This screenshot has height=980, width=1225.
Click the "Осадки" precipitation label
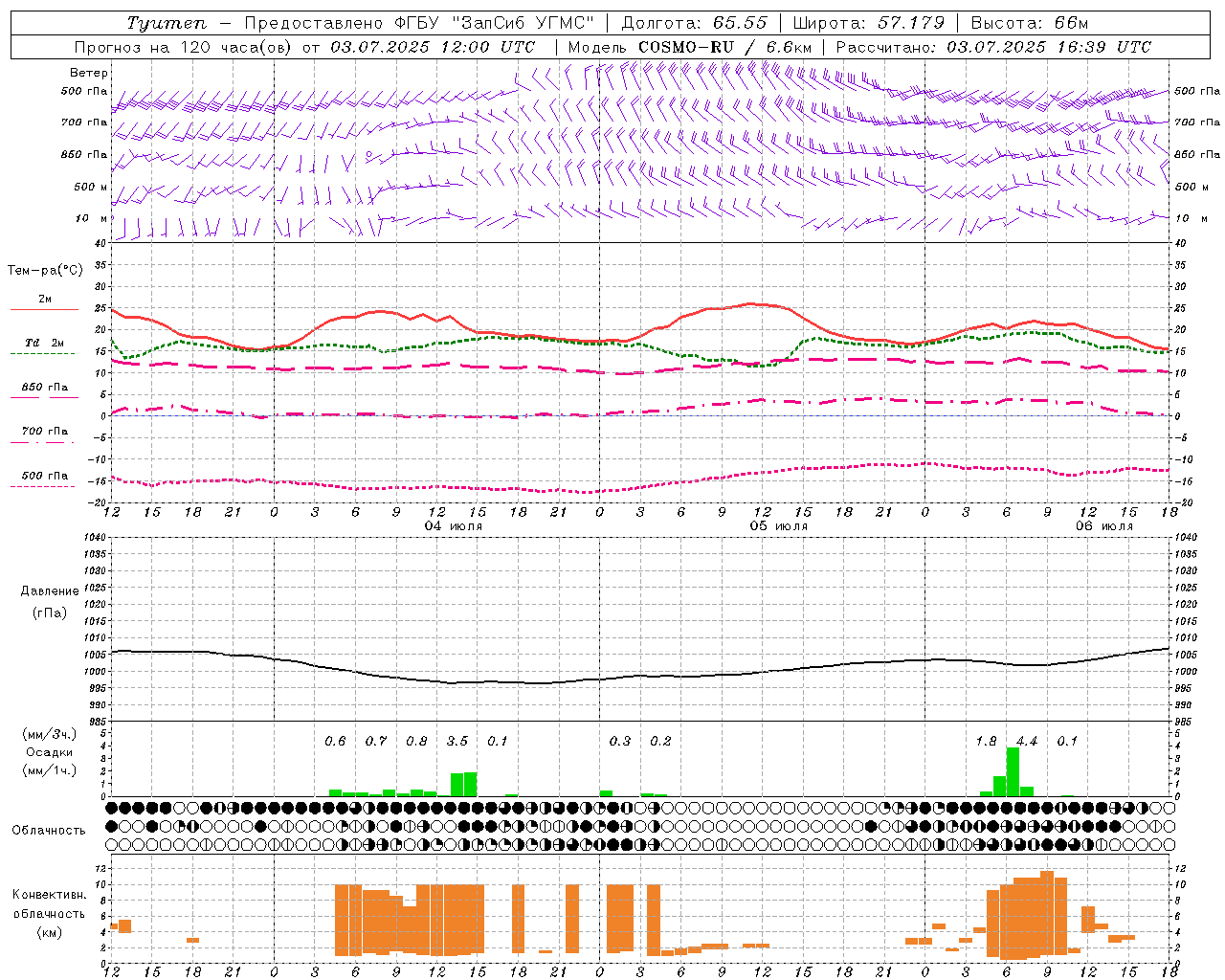(50, 752)
